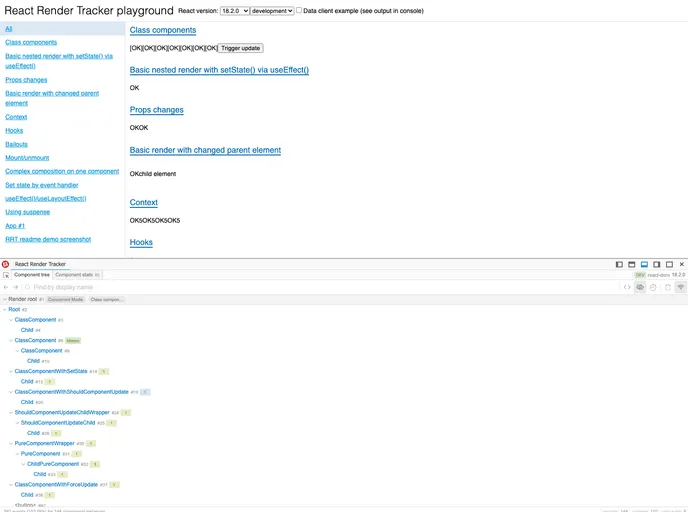This screenshot has width=688, height=512.
Task: Switch to the Component tree tab
Action: coord(32,275)
